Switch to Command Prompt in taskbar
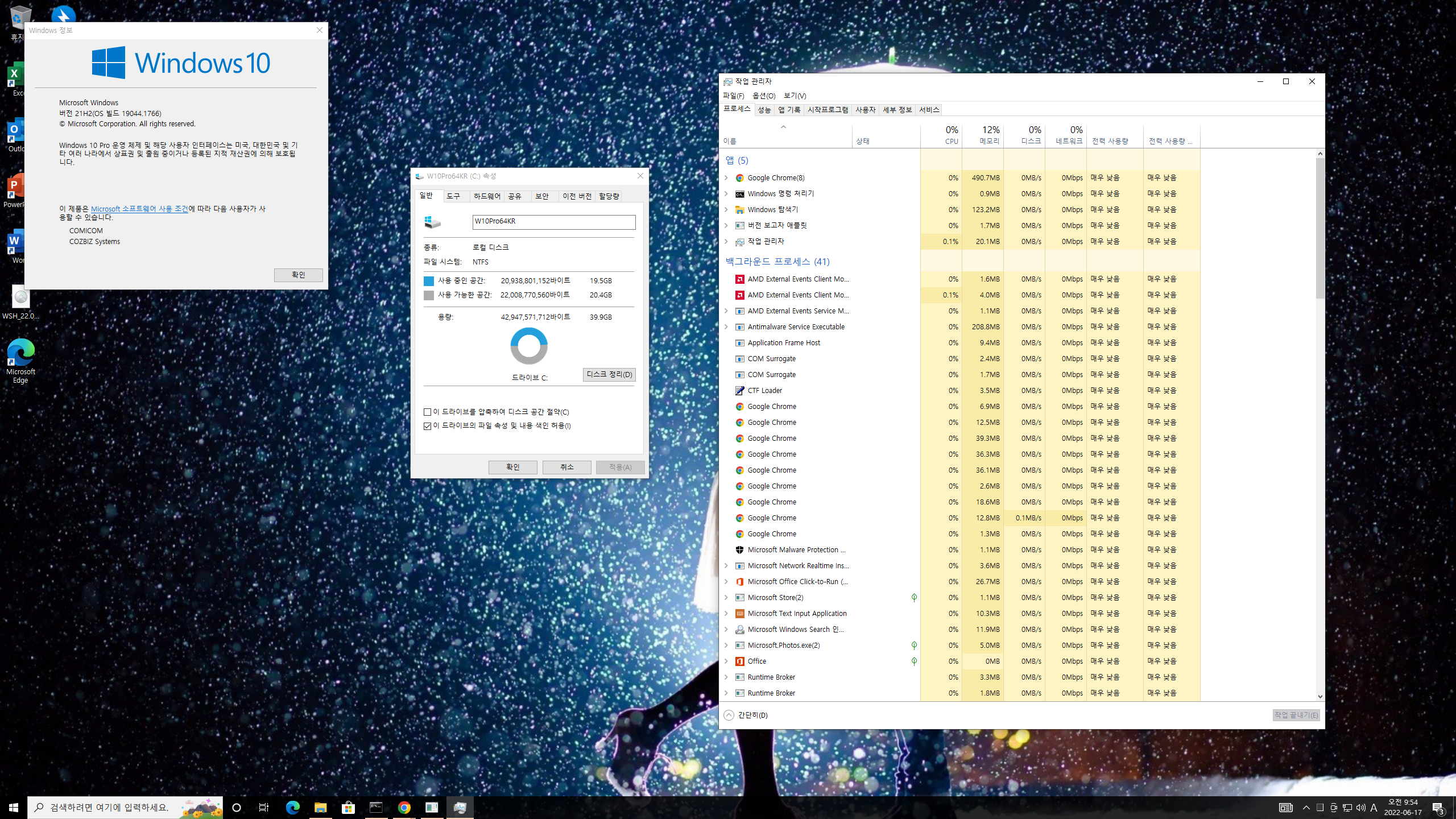 pos(376,807)
